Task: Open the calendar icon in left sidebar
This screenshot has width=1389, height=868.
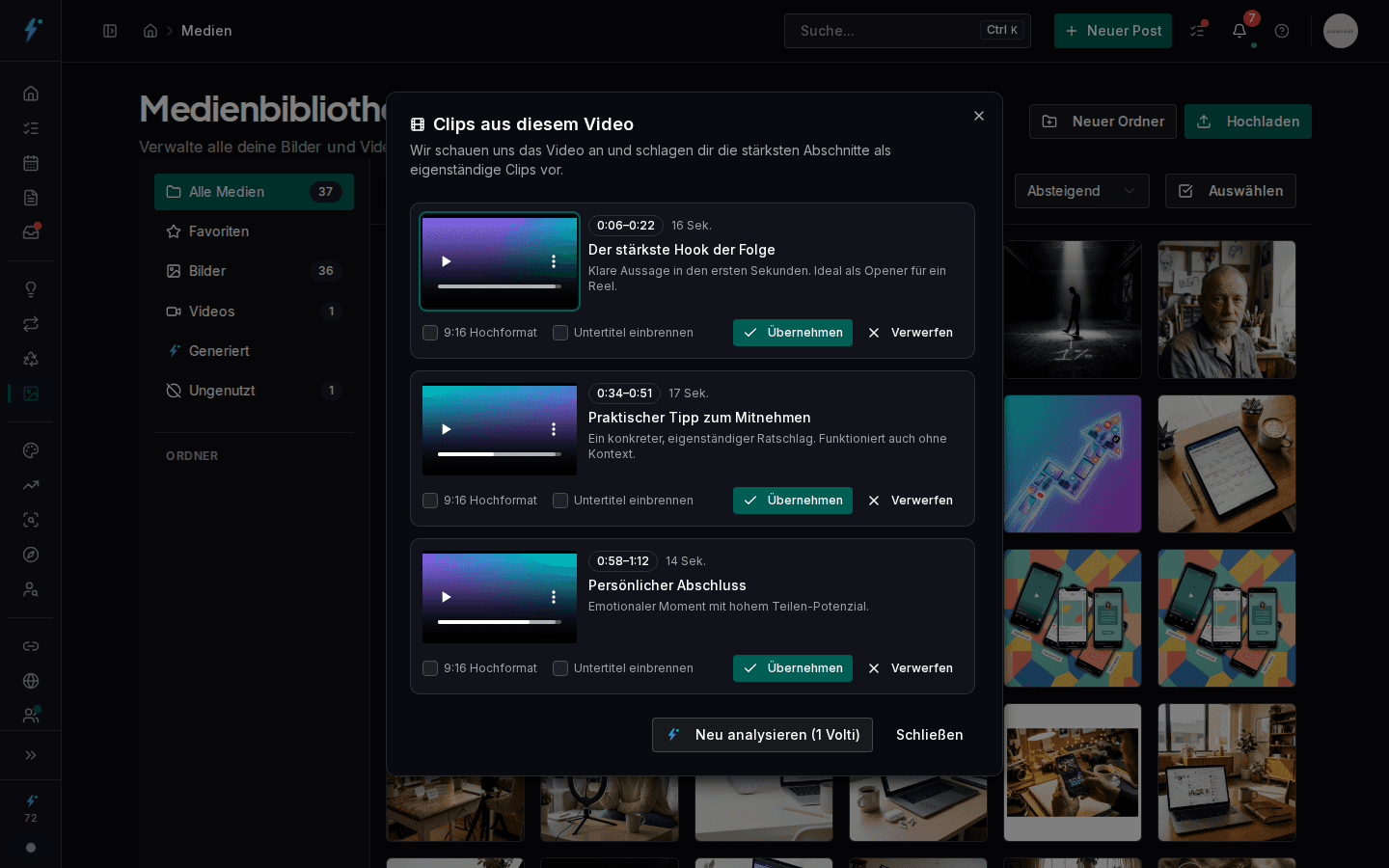Action: click(x=31, y=163)
